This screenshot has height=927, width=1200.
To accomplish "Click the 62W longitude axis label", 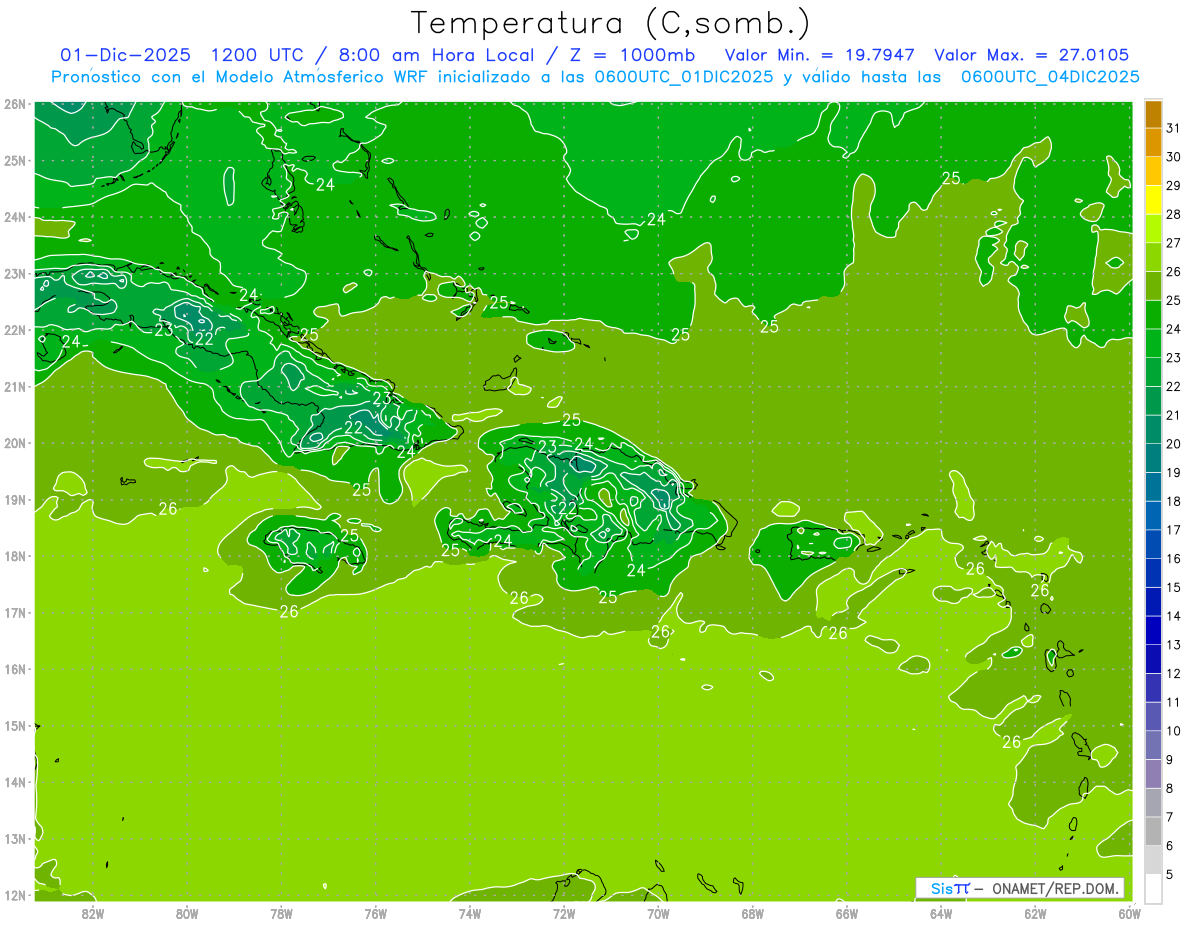I will [1035, 912].
